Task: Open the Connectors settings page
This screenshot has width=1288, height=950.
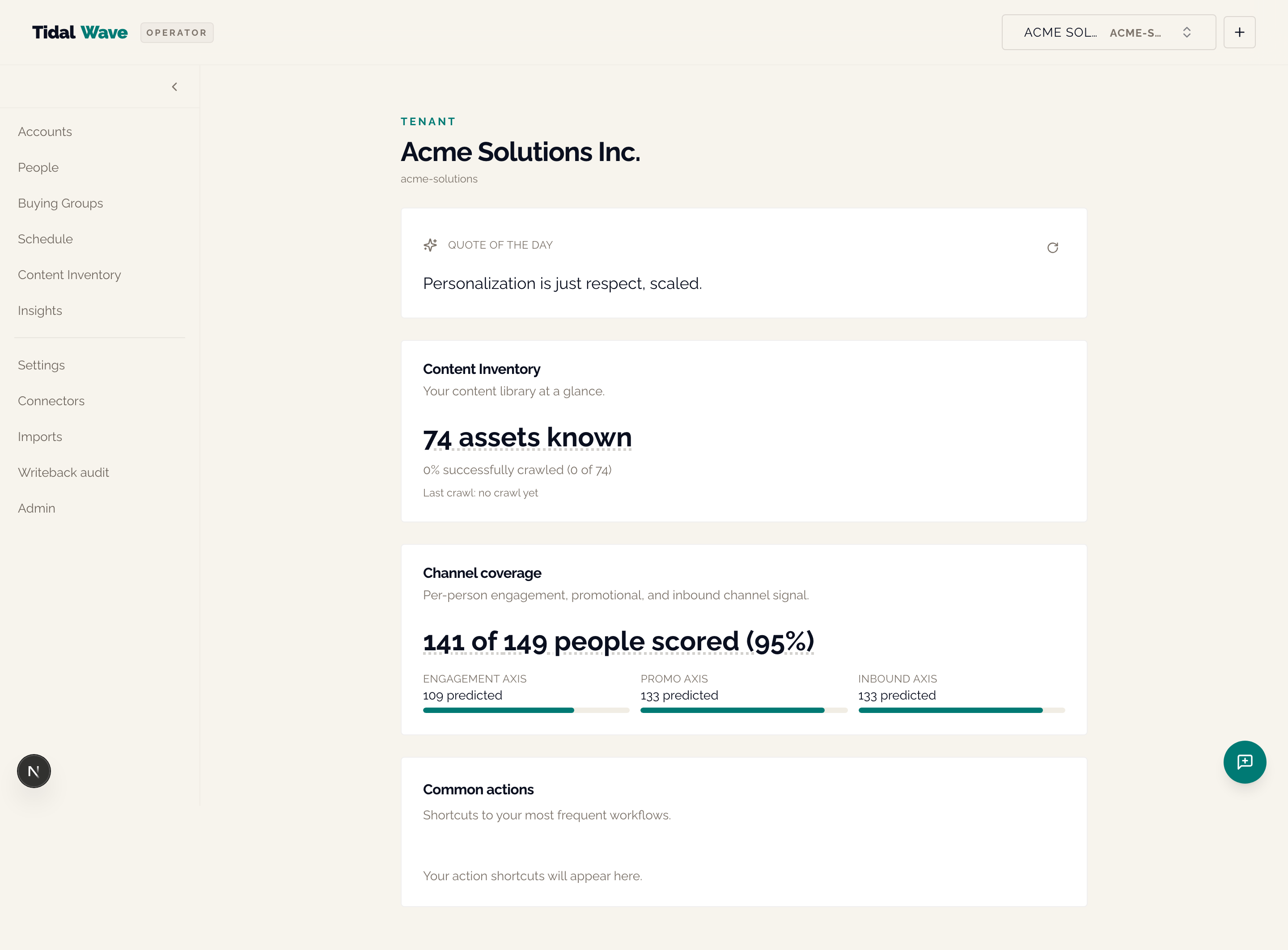Action: click(51, 401)
